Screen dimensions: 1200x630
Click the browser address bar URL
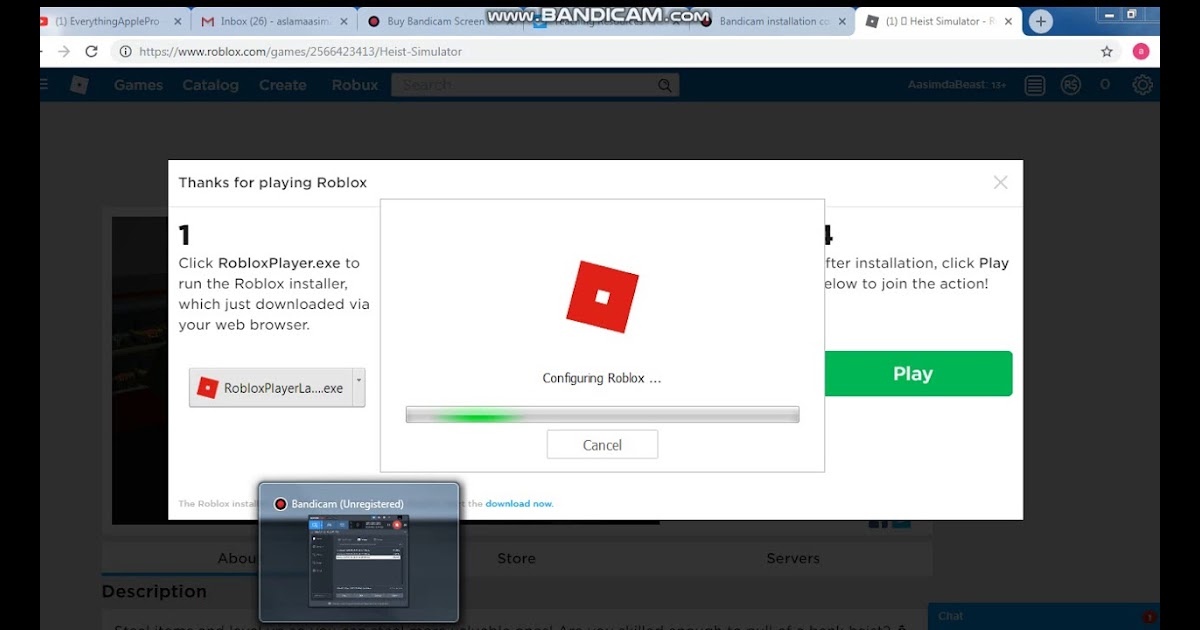tap(301, 51)
